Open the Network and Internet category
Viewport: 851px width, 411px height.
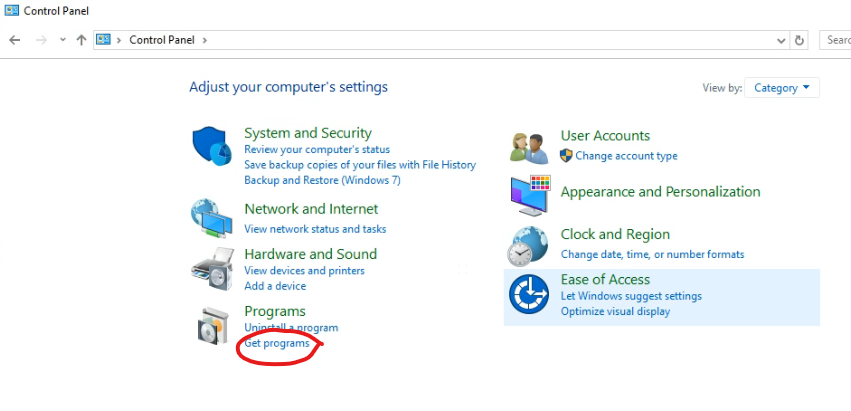pyautogui.click(x=311, y=209)
